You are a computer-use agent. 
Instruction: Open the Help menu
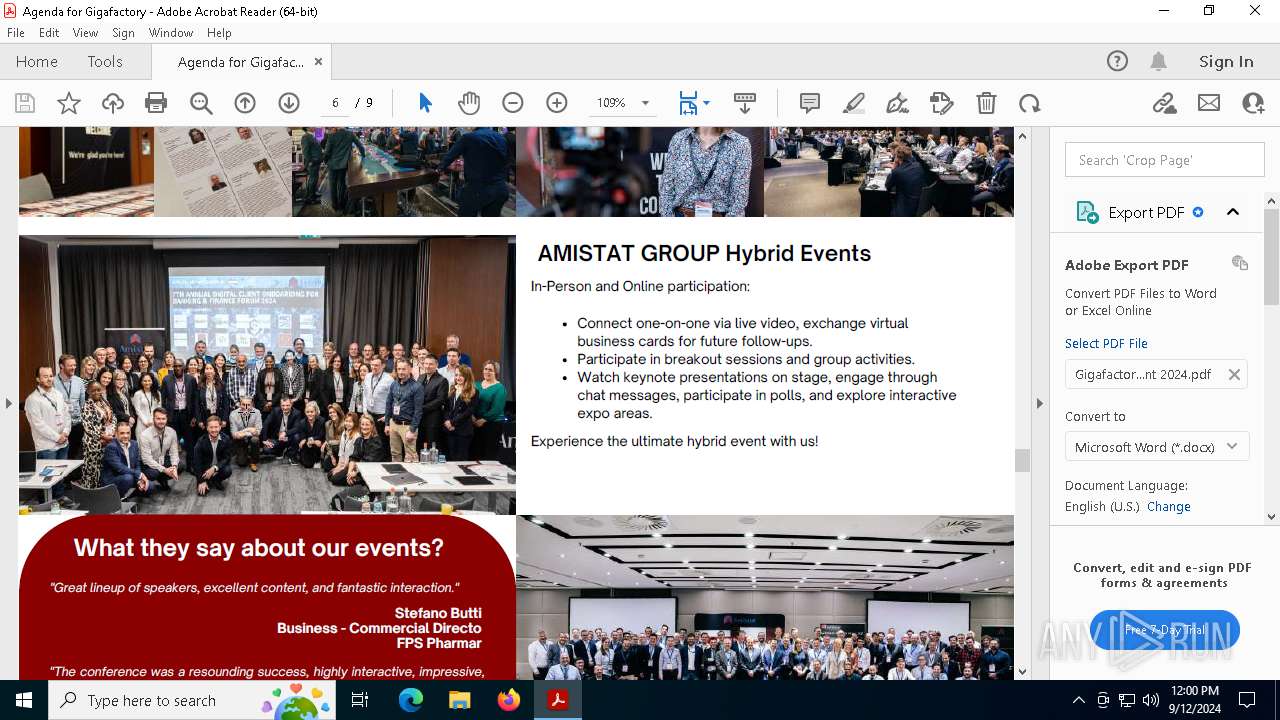click(219, 33)
